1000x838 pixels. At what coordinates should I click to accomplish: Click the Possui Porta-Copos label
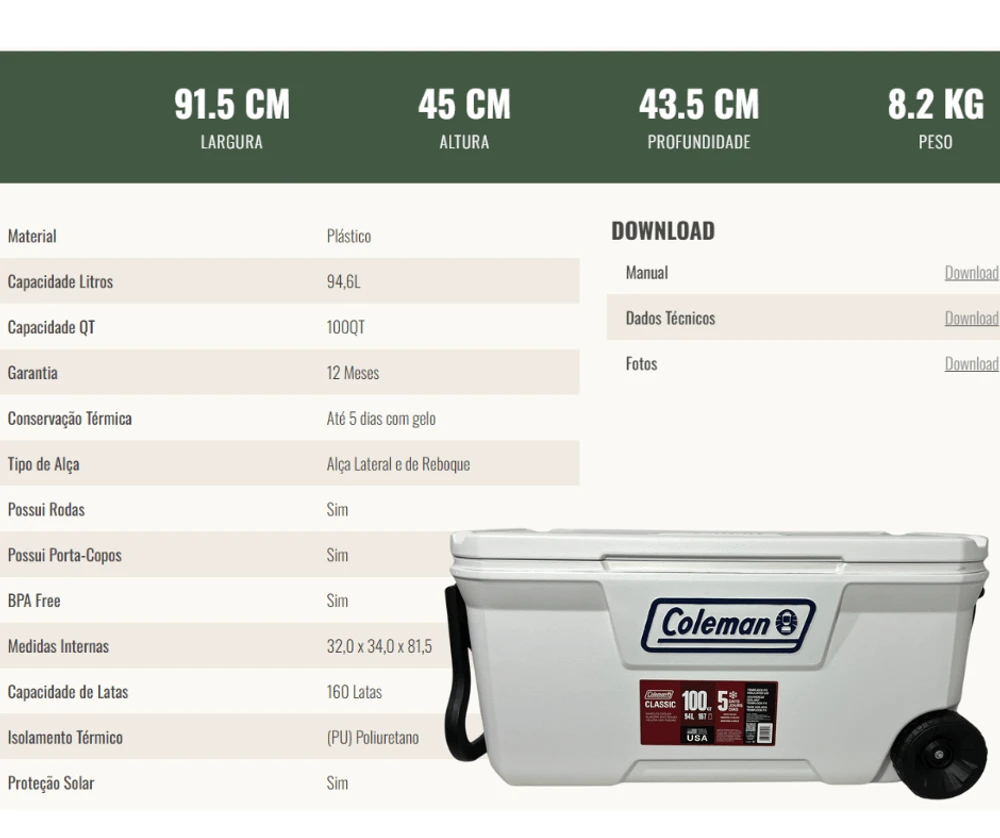click(x=64, y=555)
